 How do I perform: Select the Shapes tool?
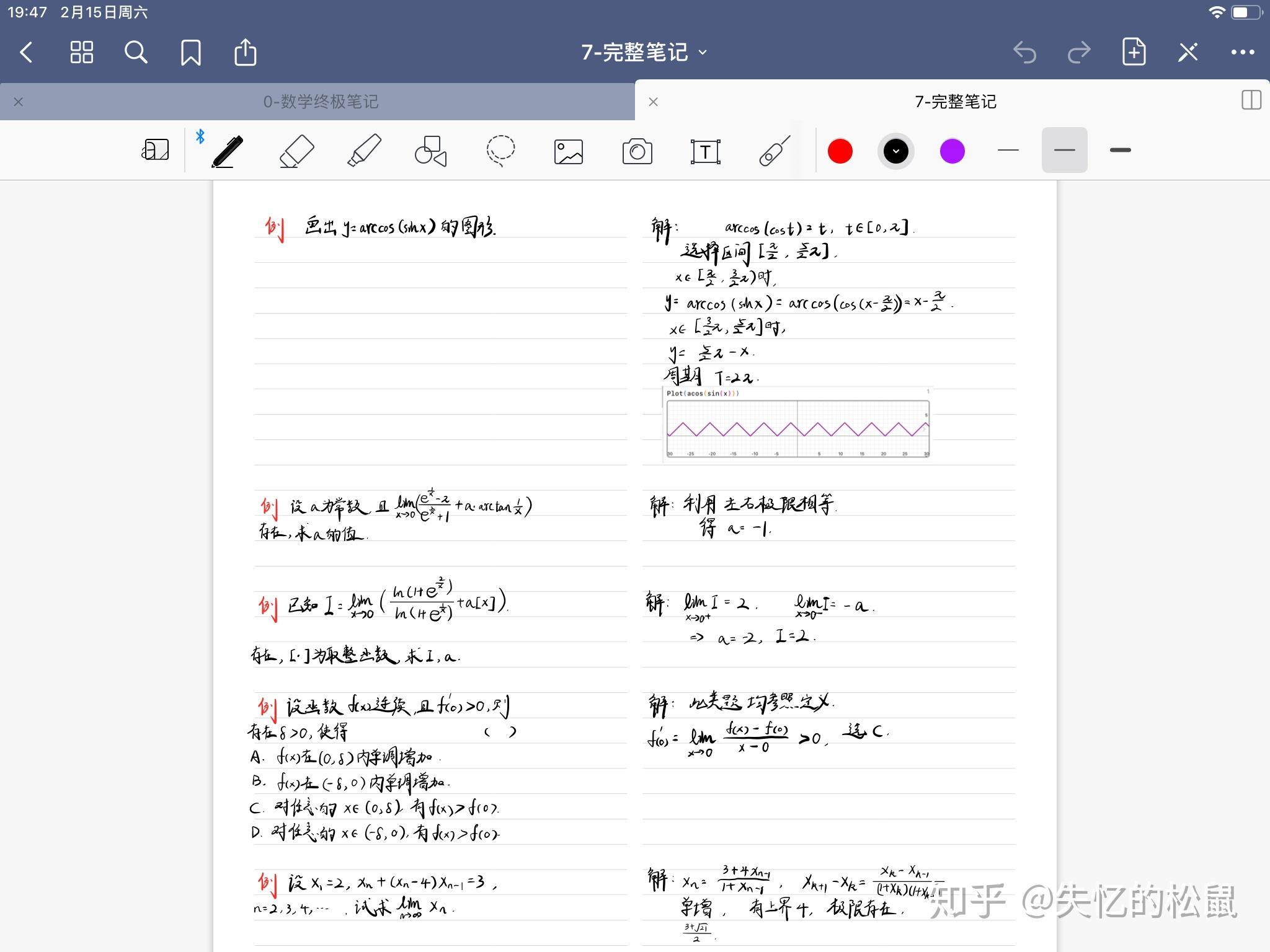[431, 151]
